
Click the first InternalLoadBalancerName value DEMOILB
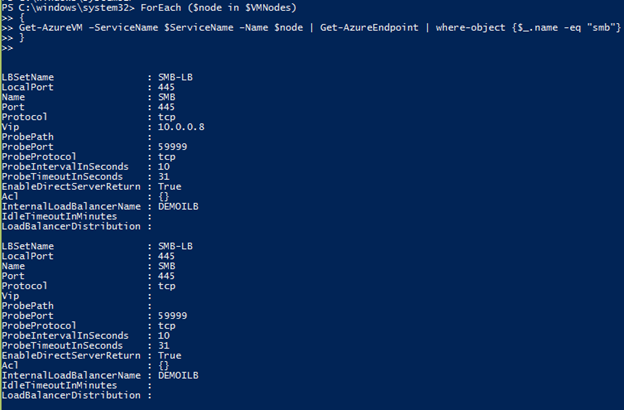pos(180,206)
